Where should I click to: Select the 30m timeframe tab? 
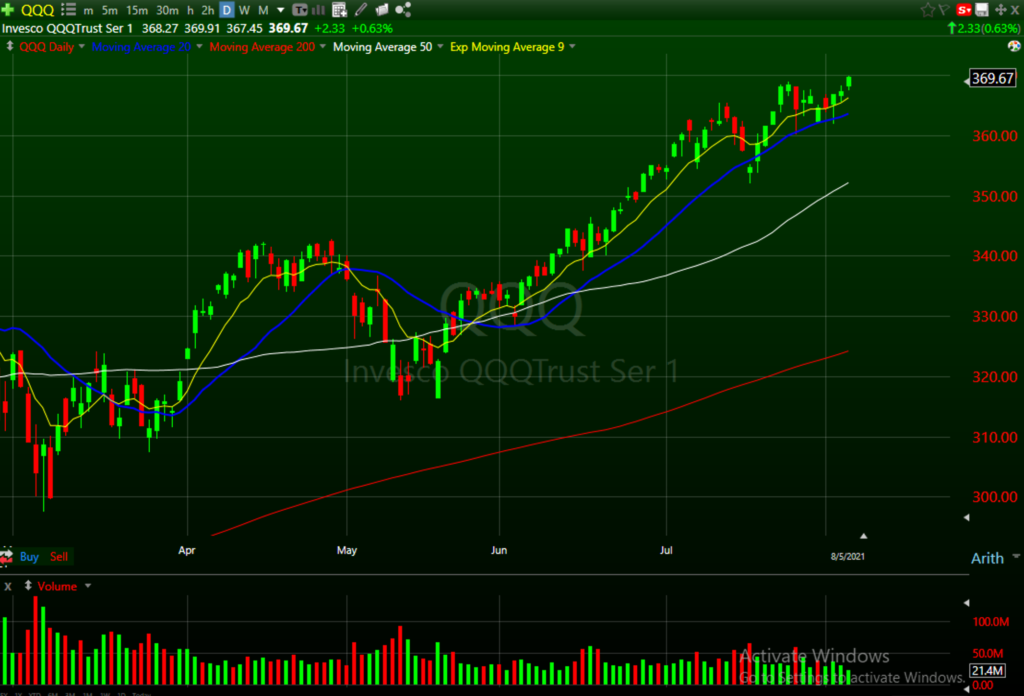[x=167, y=10]
